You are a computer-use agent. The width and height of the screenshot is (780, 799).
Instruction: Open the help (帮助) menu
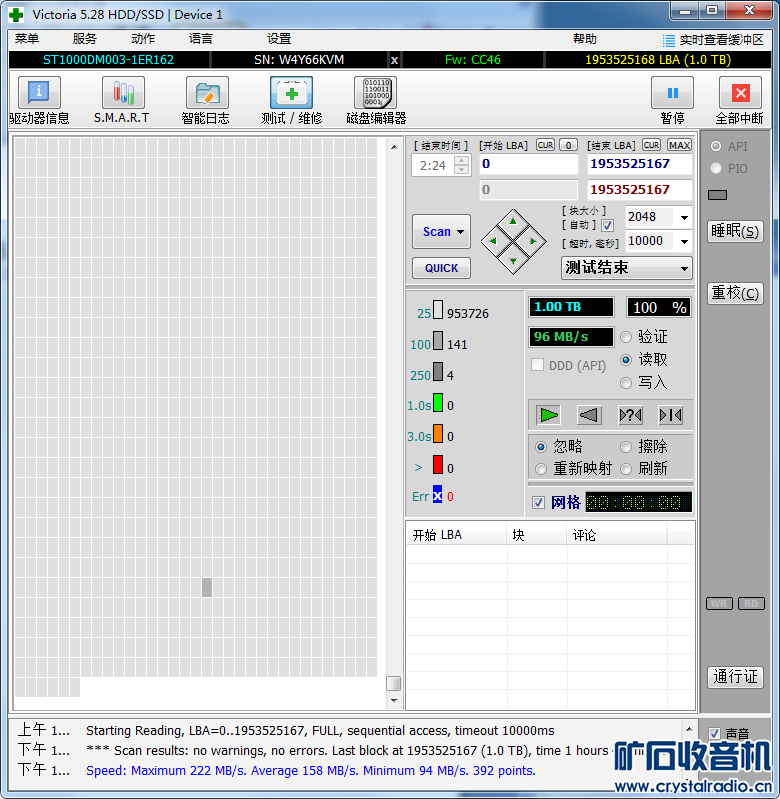585,39
